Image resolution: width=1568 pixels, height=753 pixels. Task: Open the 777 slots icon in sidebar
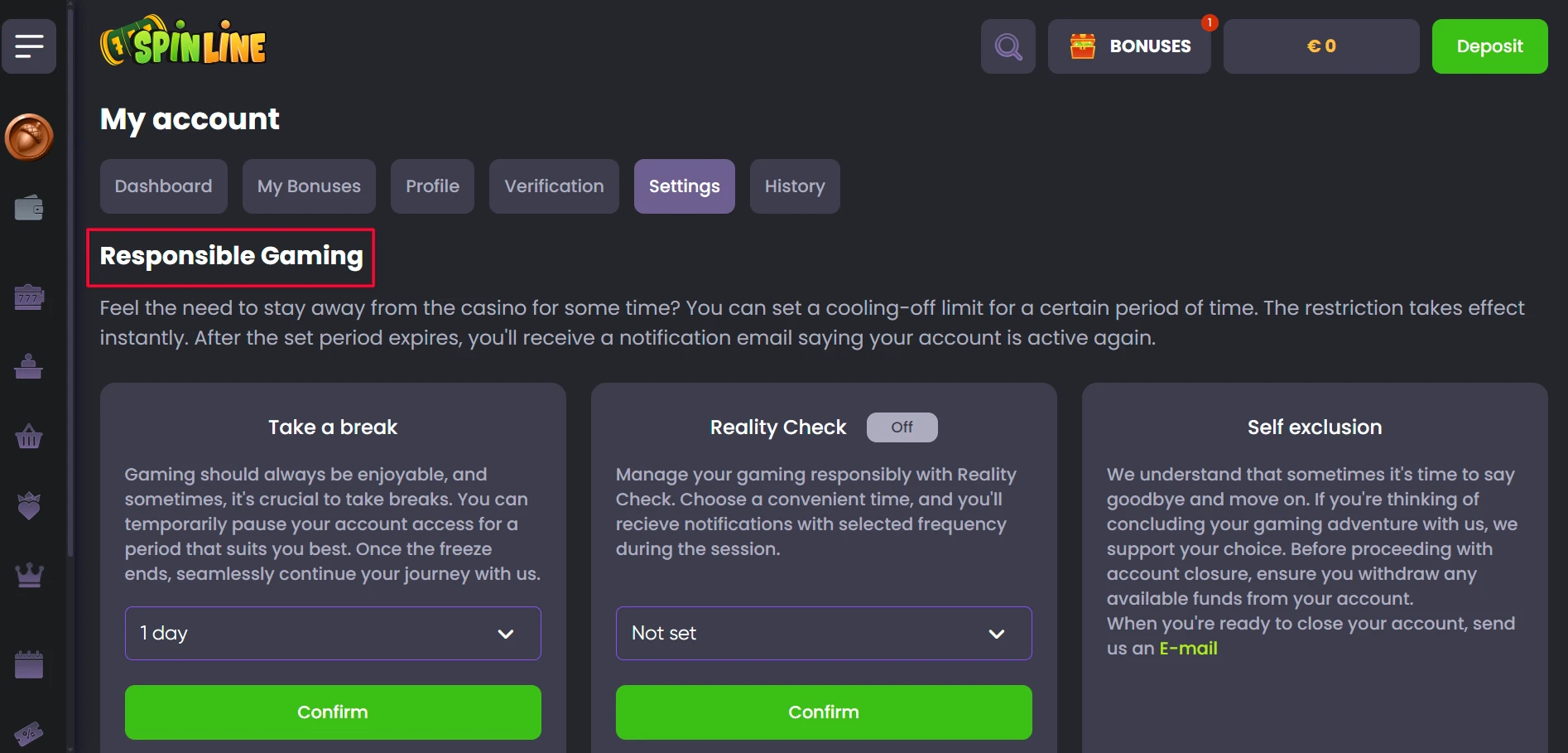(29, 297)
